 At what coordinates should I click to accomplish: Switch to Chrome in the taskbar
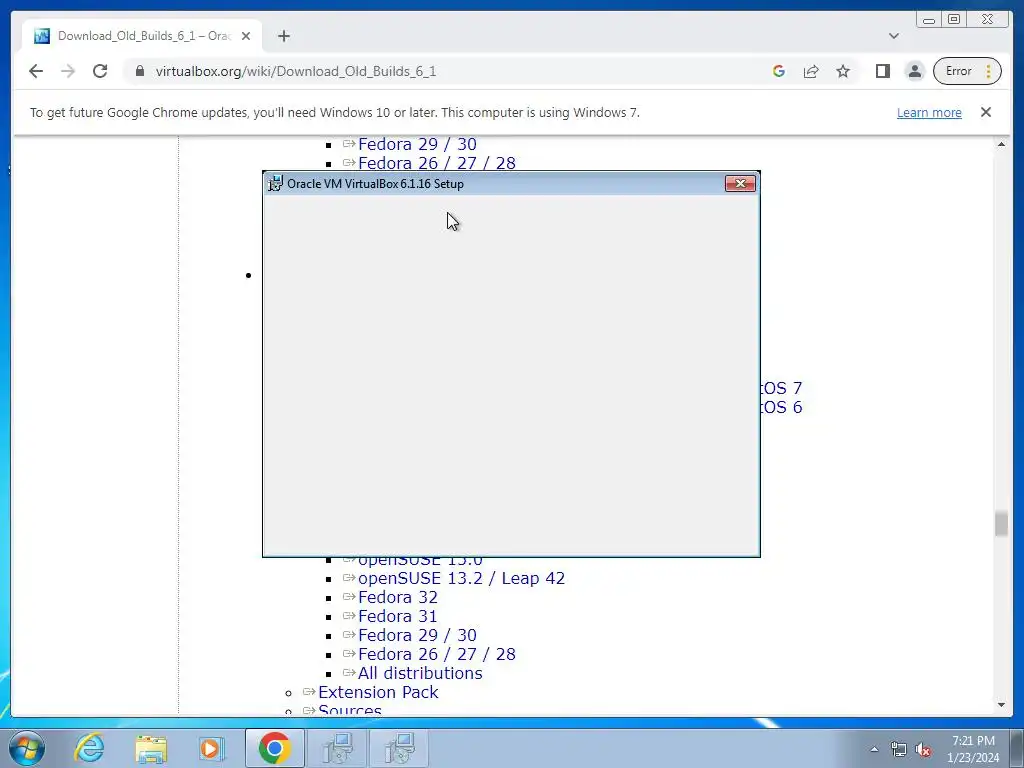274,748
